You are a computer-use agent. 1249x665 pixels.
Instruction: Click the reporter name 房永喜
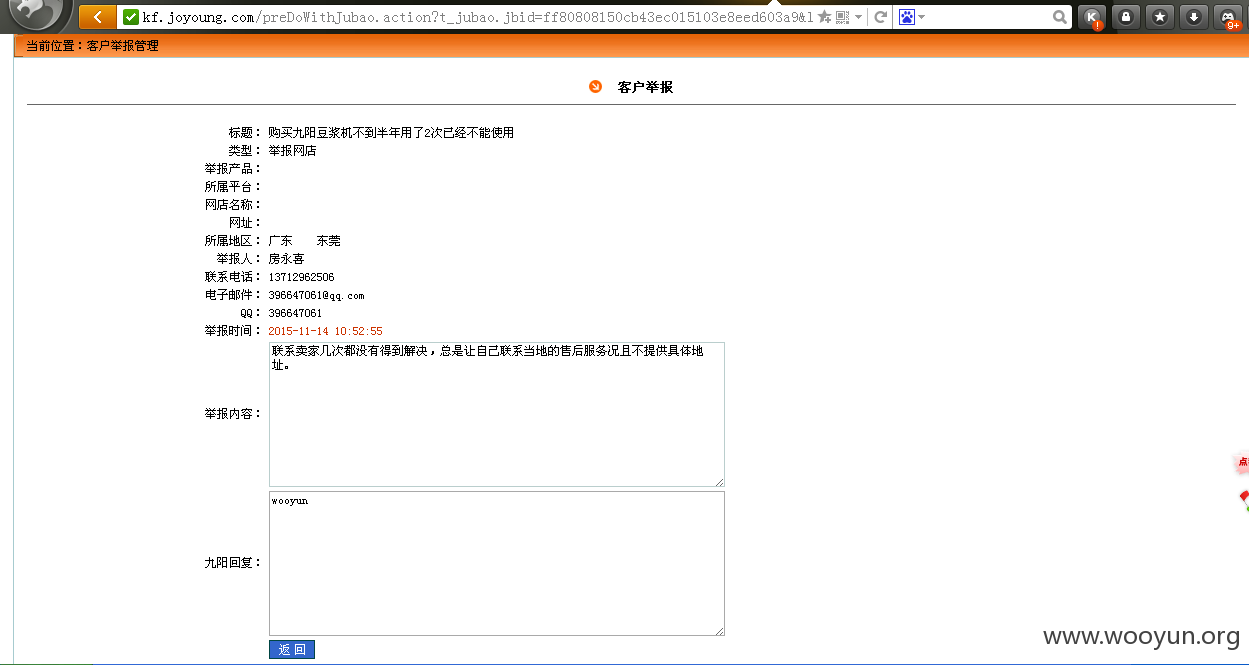tap(286, 259)
